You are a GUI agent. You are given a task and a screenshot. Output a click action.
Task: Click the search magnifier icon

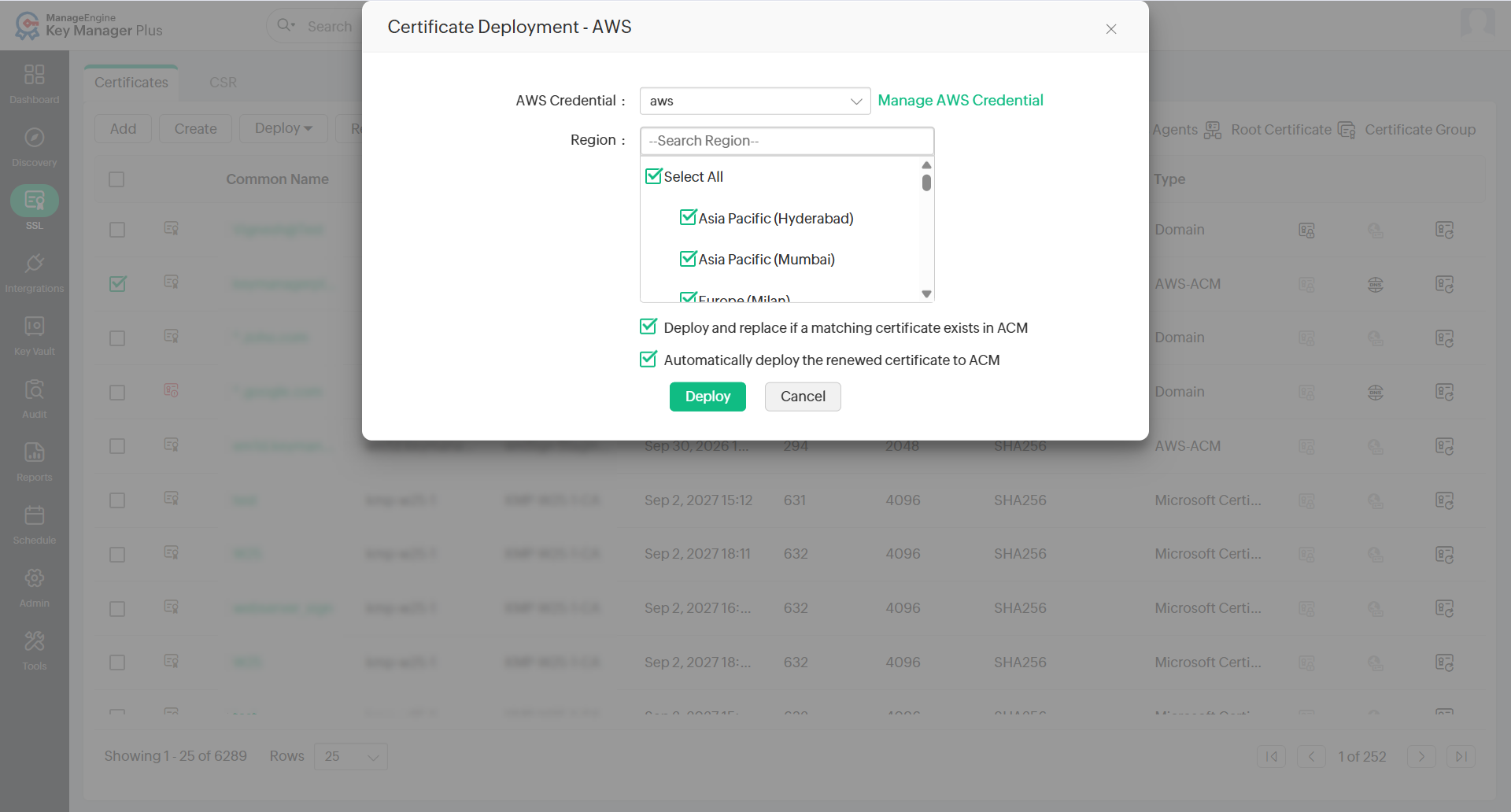[x=285, y=25]
